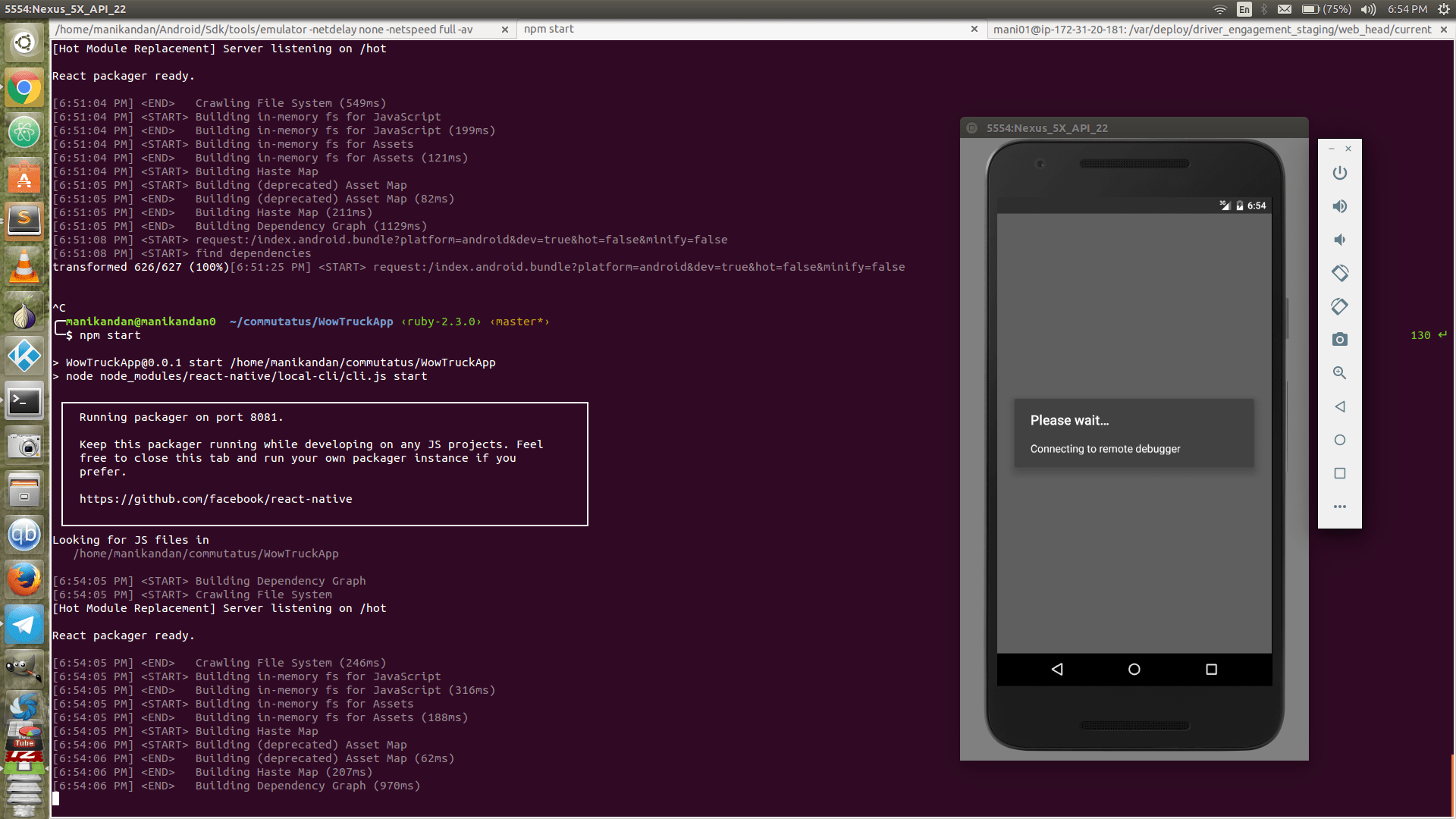Viewport: 1456px width, 819px height.
Task: Open the En keyboard layout indicator
Action: pyautogui.click(x=1244, y=9)
